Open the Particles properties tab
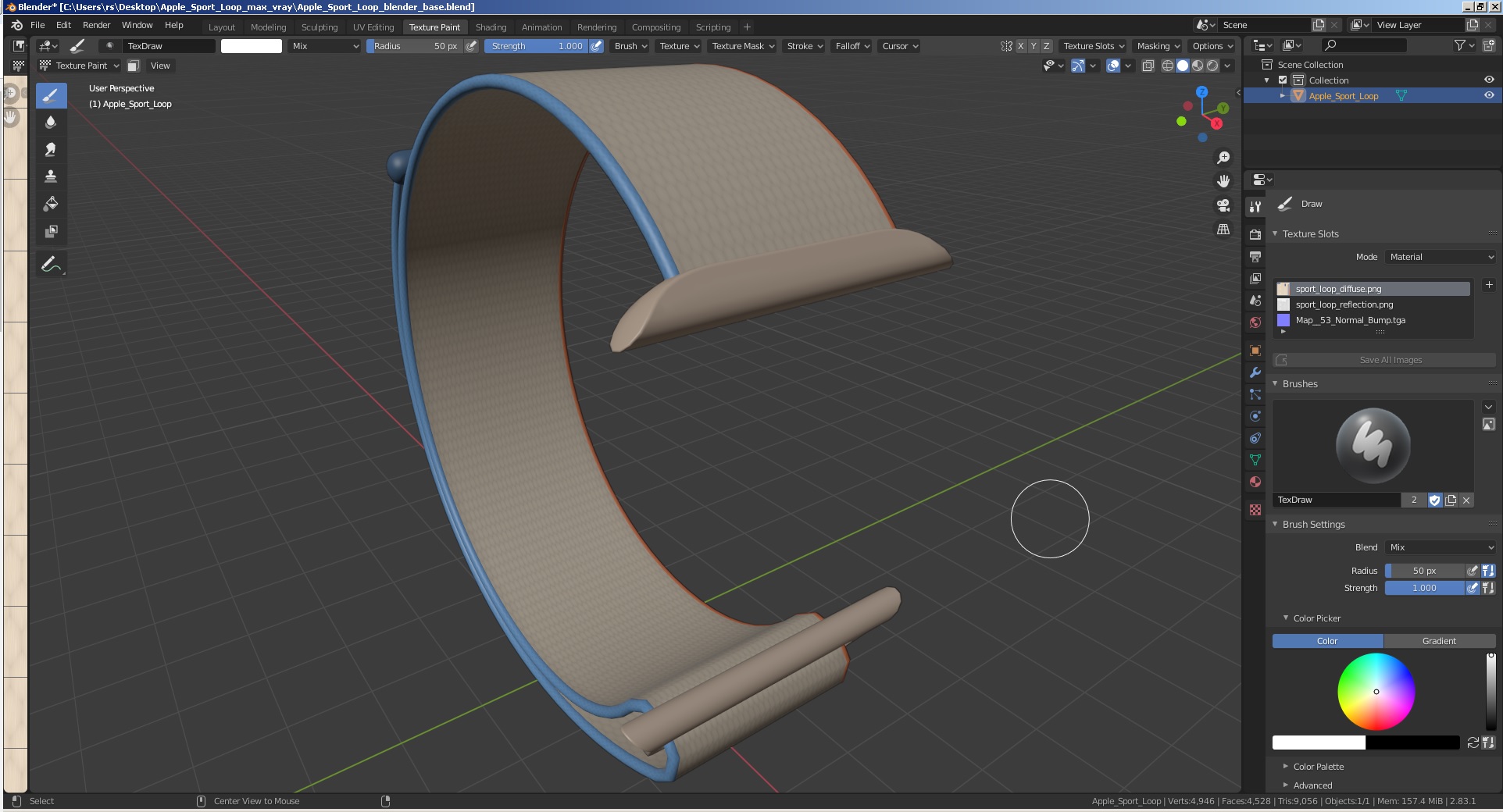Screen dimensions: 1503x812 [1255, 394]
